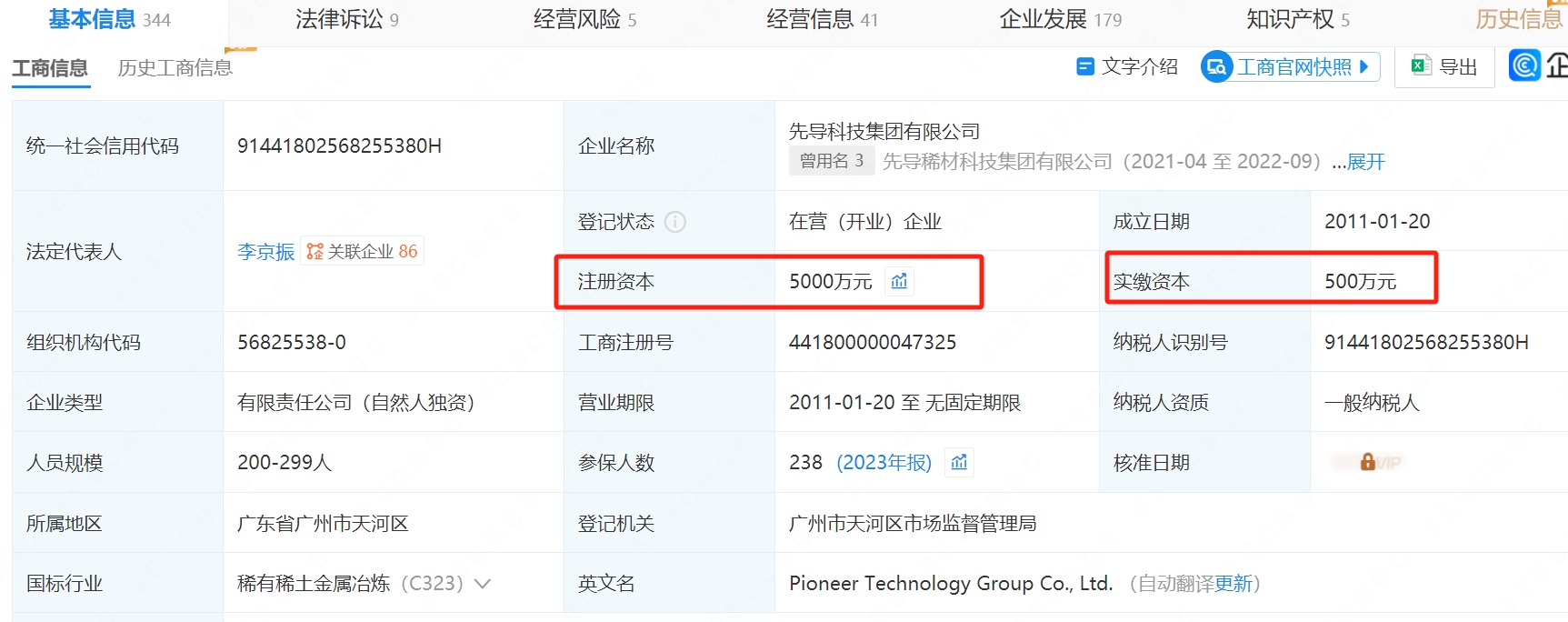Select registered capital 5000万元
Viewport: 1568px width, 622px height.
point(830,282)
